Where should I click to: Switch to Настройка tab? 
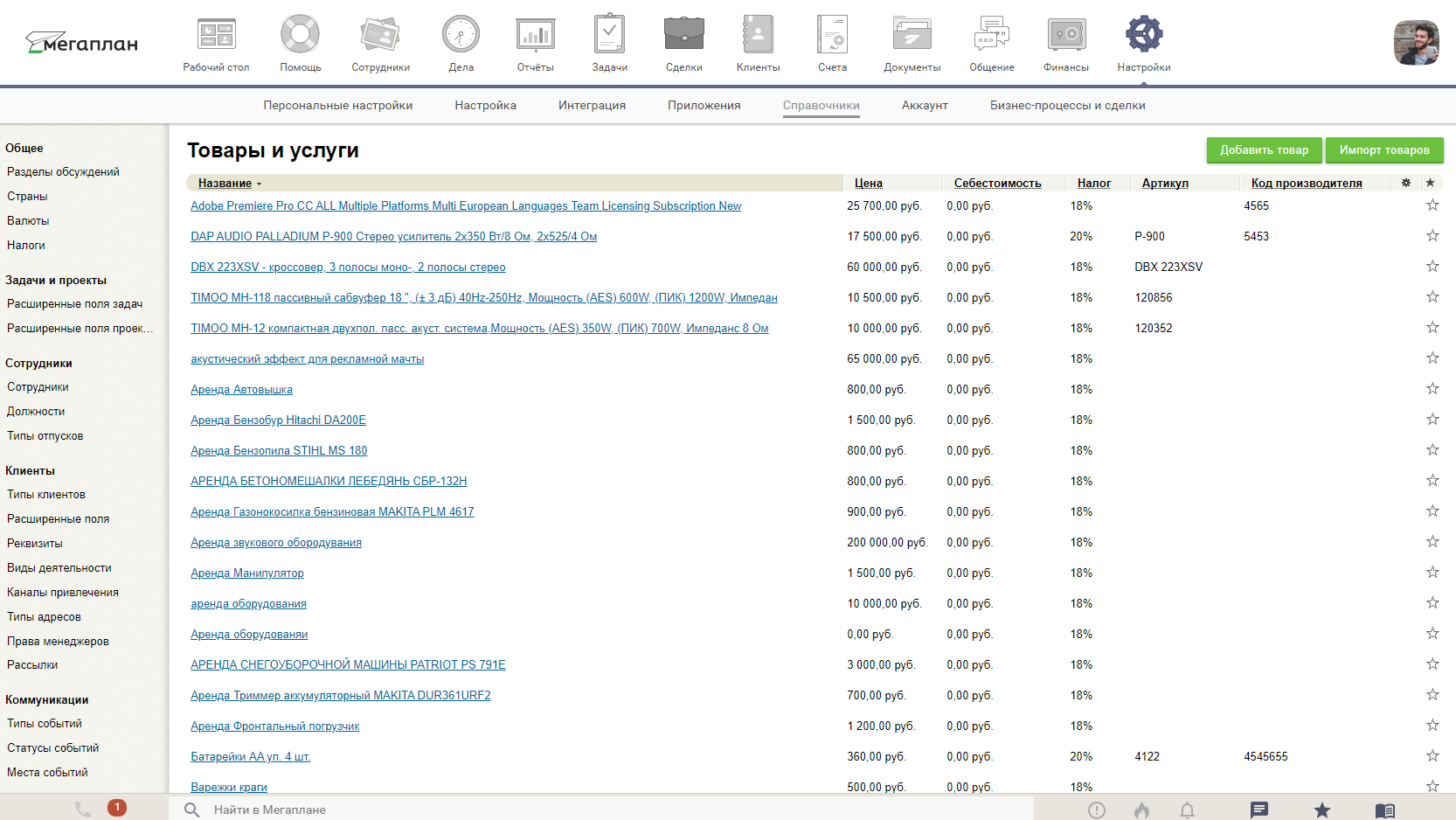485,105
